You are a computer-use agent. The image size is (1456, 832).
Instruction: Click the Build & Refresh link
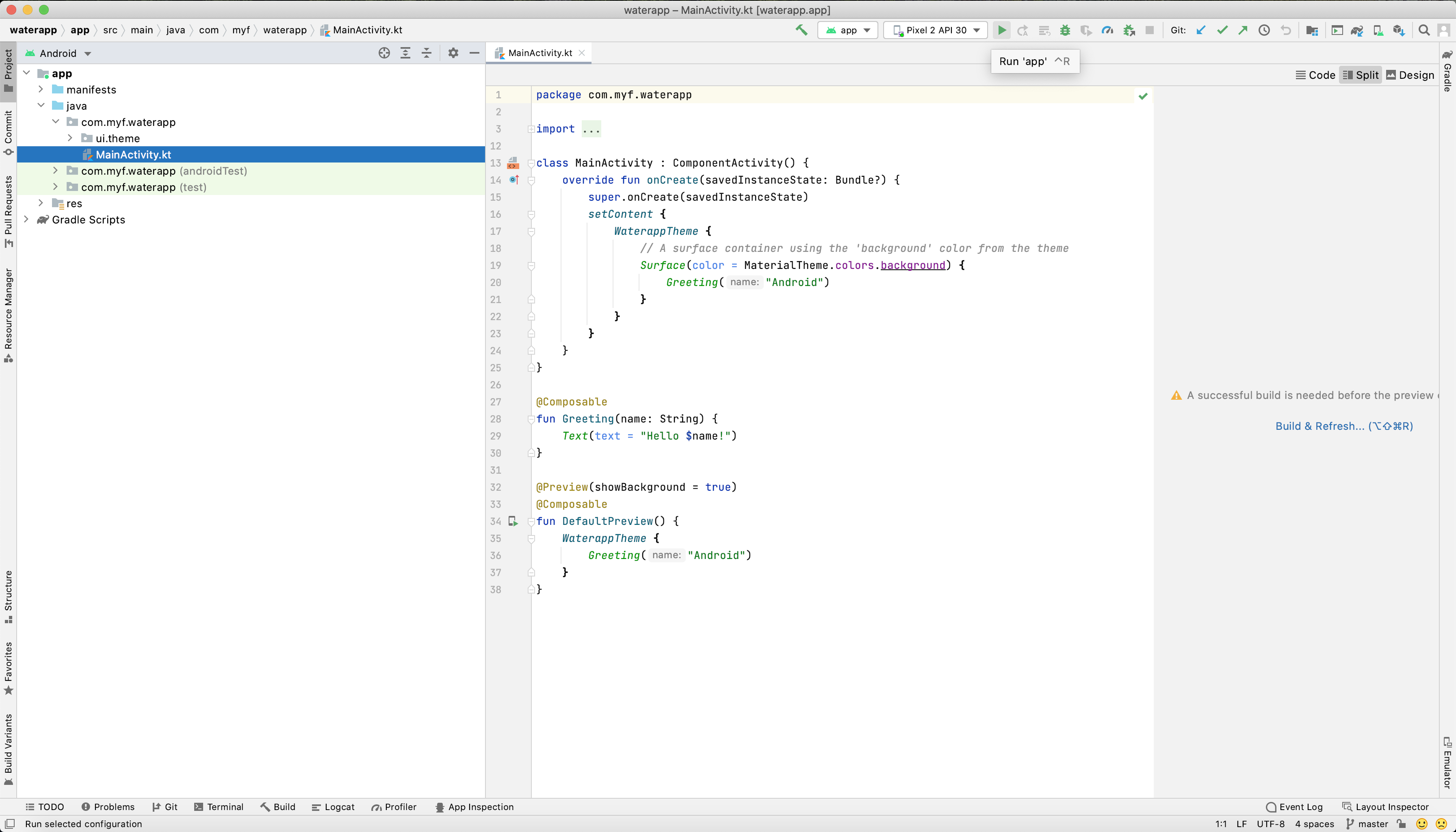(x=1343, y=426)
